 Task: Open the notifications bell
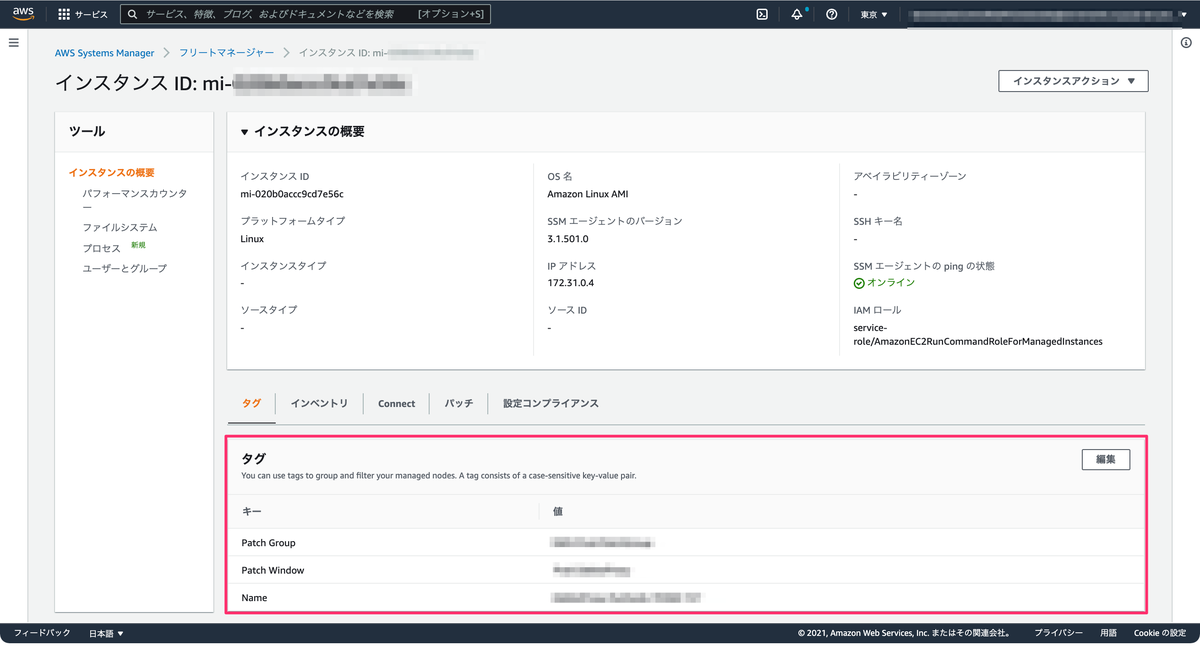797,14
